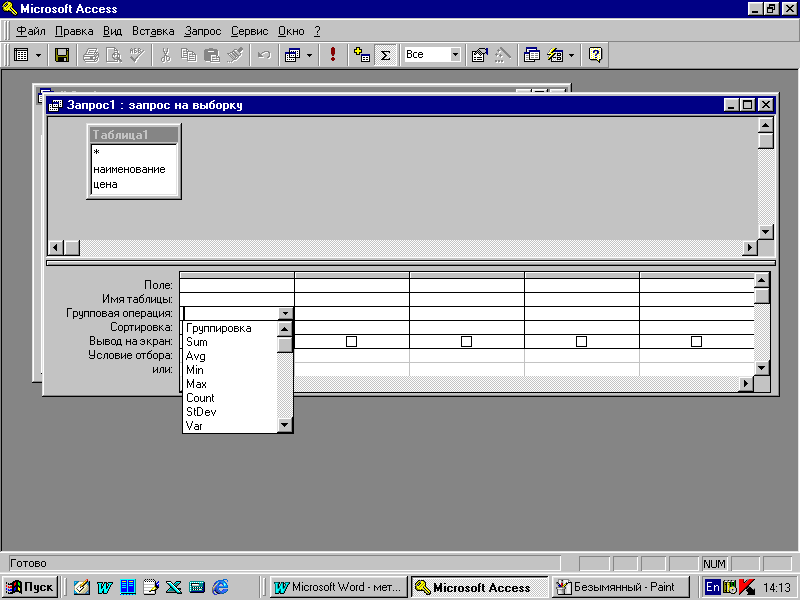Click the Database Window toolbar icon
800x600 pixels.
click(x=532, y=55)
